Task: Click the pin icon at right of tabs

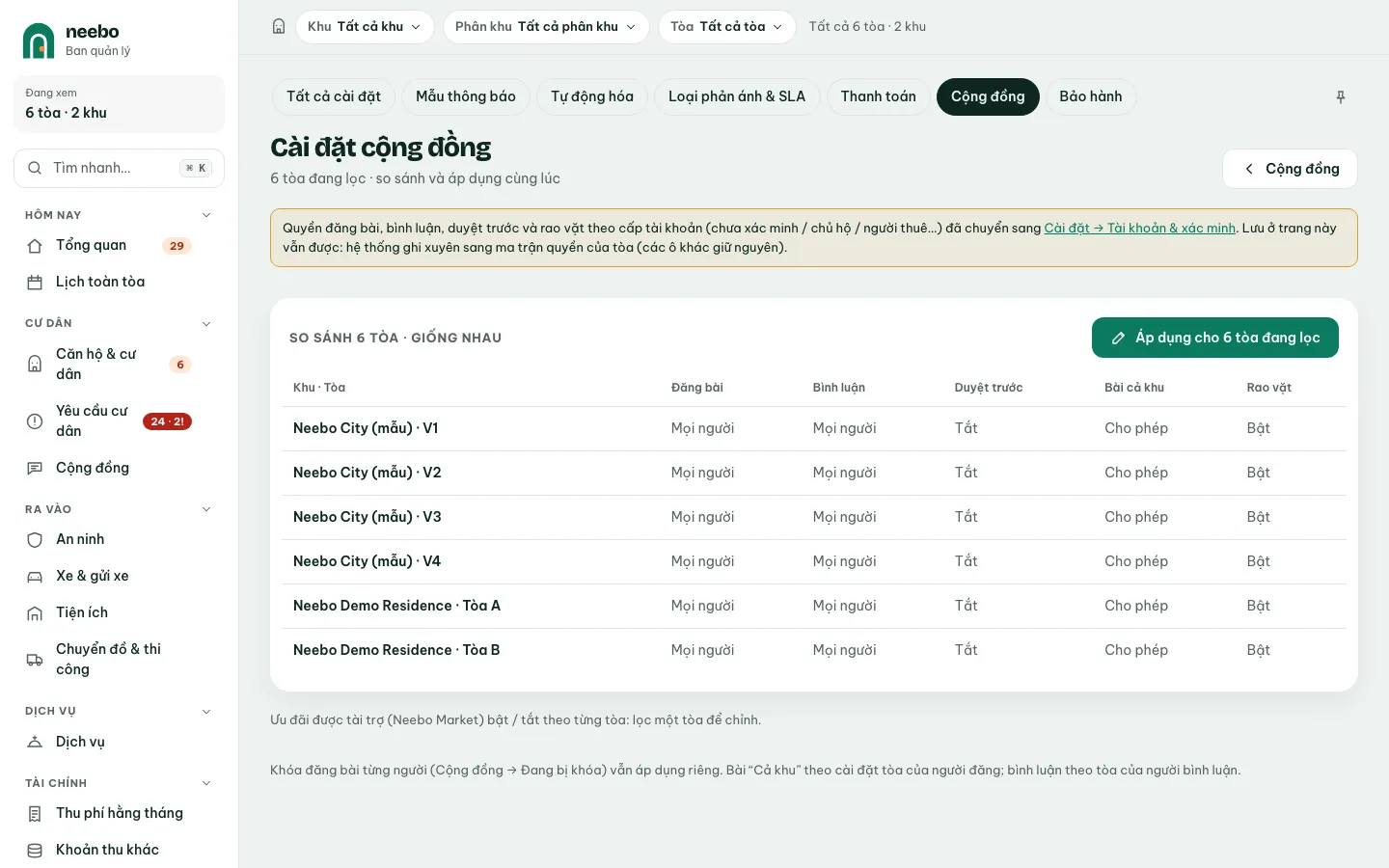Action: (x=1341, y=97)
